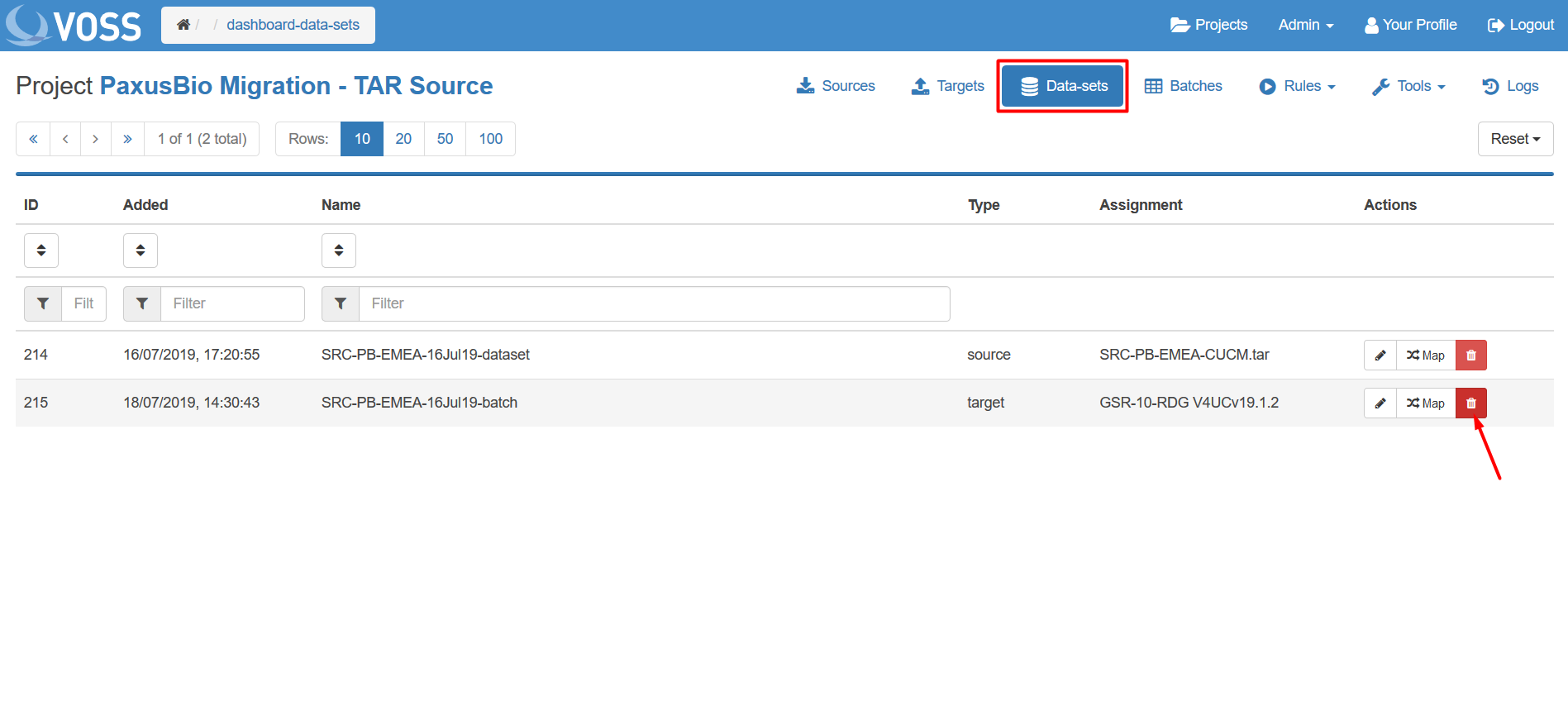Screen dimensions: 1568x716
Task: Click the filter funnel icon for Name
Action: click(341, 303)
